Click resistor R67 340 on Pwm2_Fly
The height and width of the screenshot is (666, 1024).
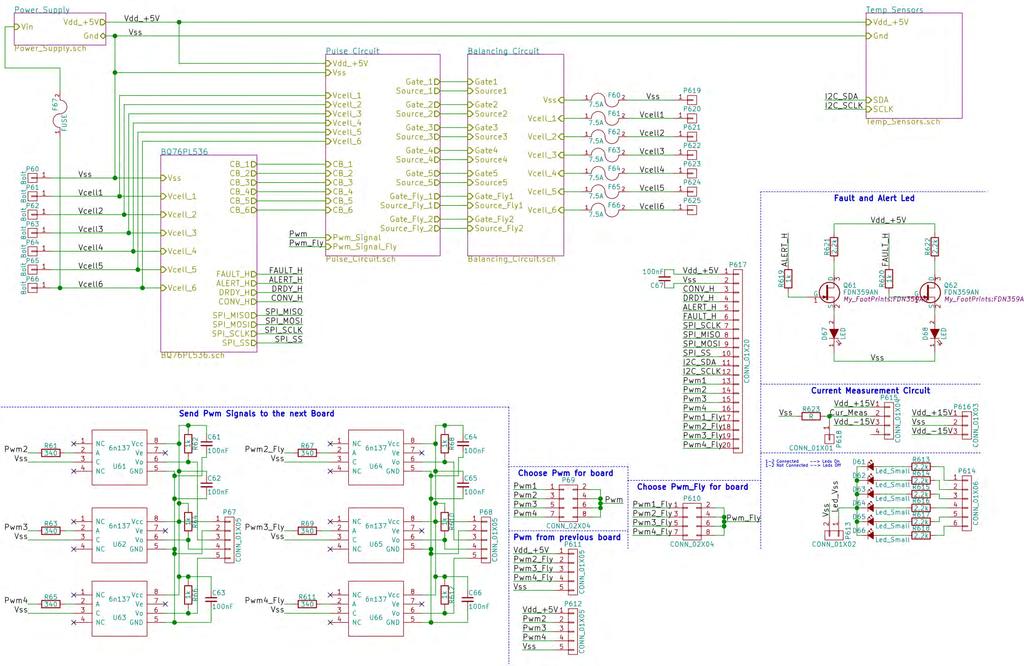click(x=308, y=452)
